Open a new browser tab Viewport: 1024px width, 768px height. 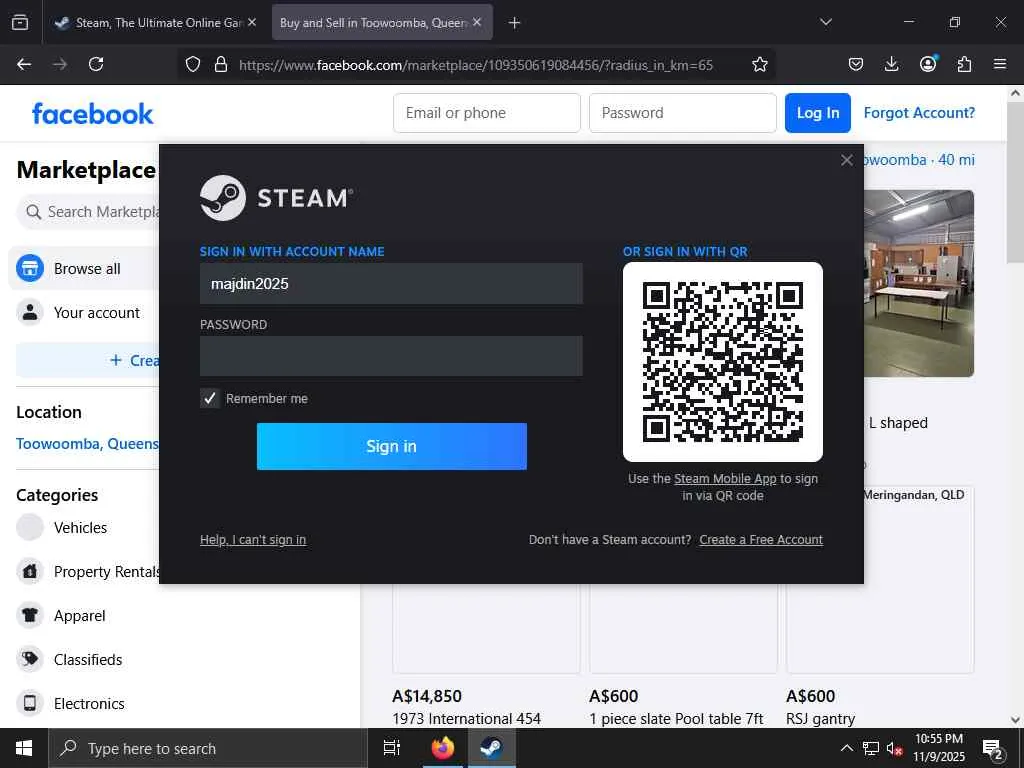pyautogui.click(x=515, y=23)
